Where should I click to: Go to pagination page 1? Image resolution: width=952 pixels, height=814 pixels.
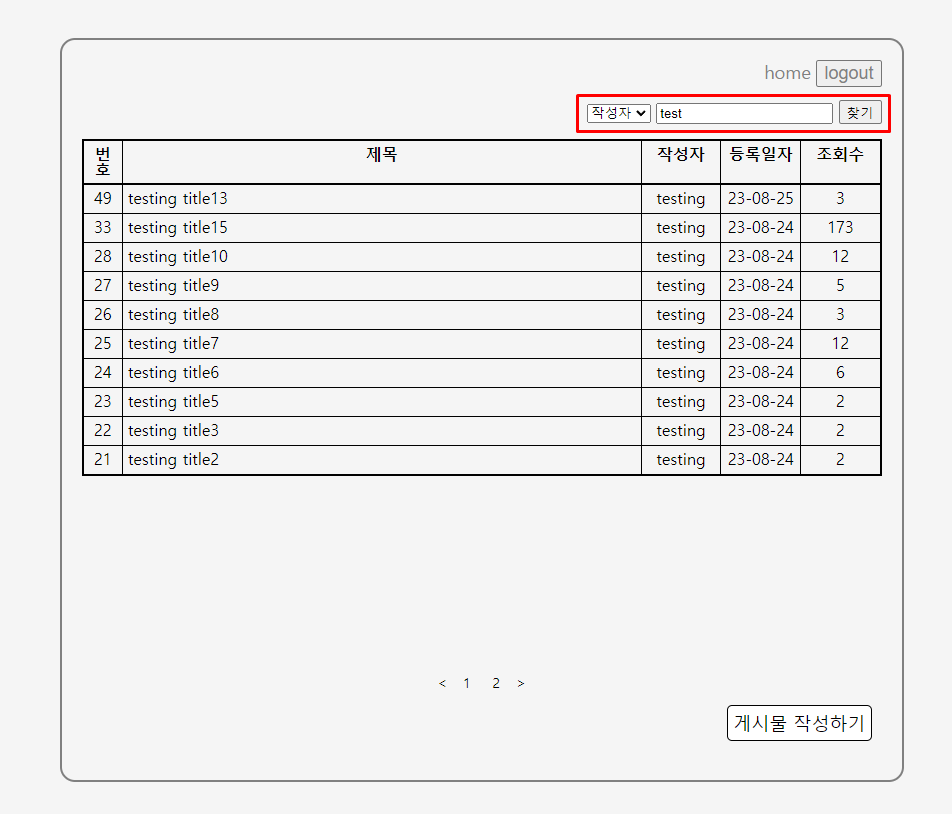click(x=466, y=683)
